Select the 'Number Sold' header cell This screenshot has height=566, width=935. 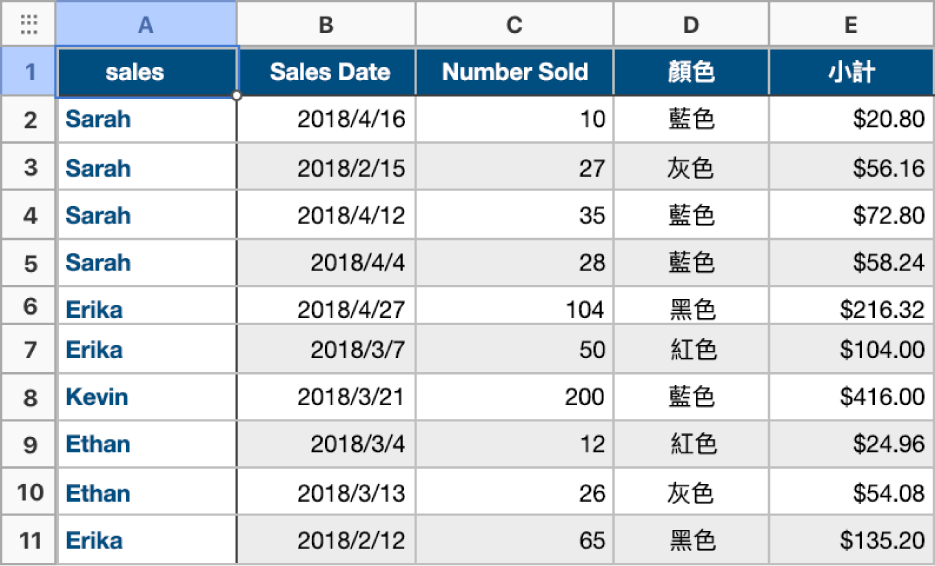514,72
